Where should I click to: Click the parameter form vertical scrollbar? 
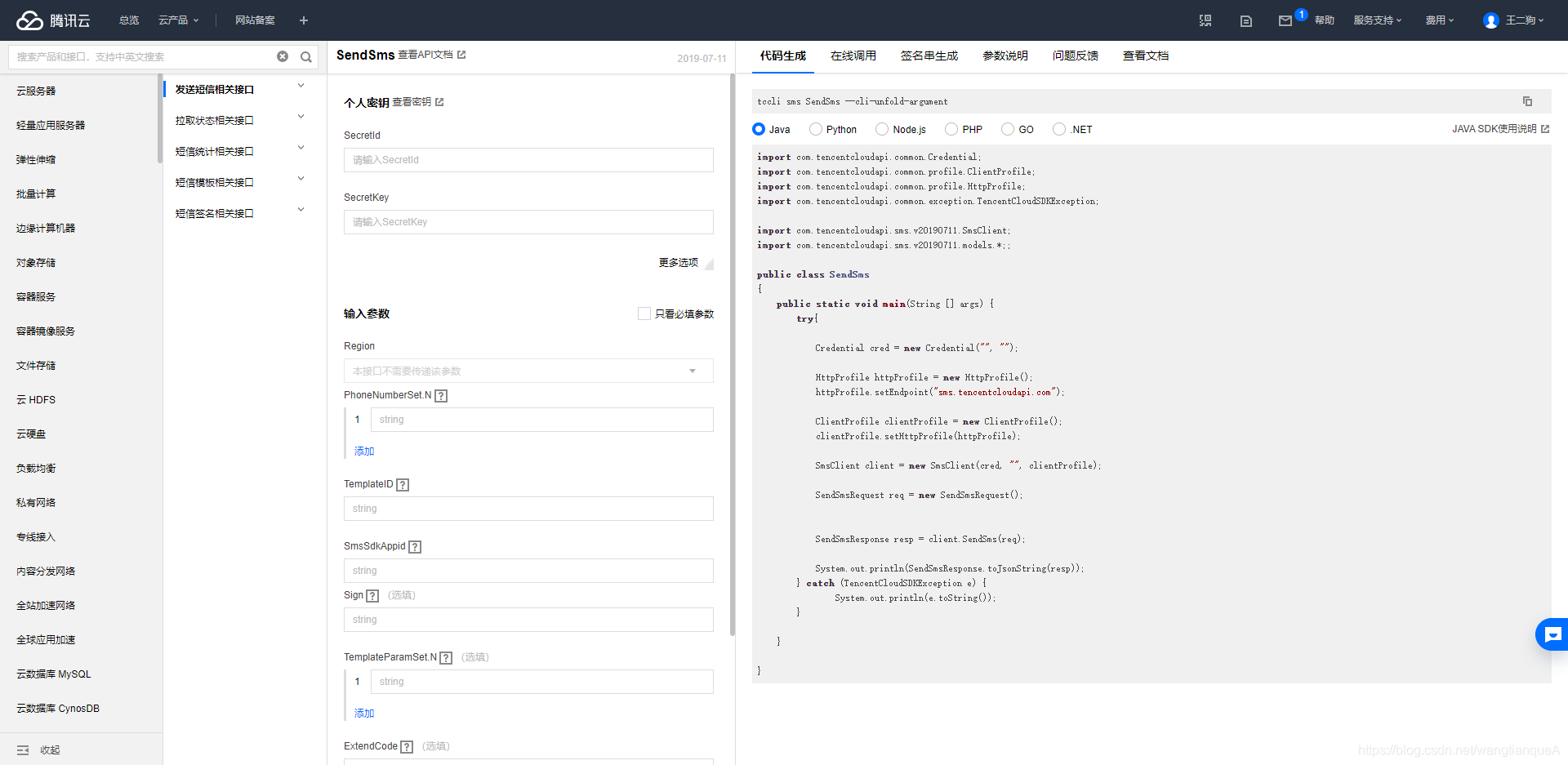(x=733, y=355)
